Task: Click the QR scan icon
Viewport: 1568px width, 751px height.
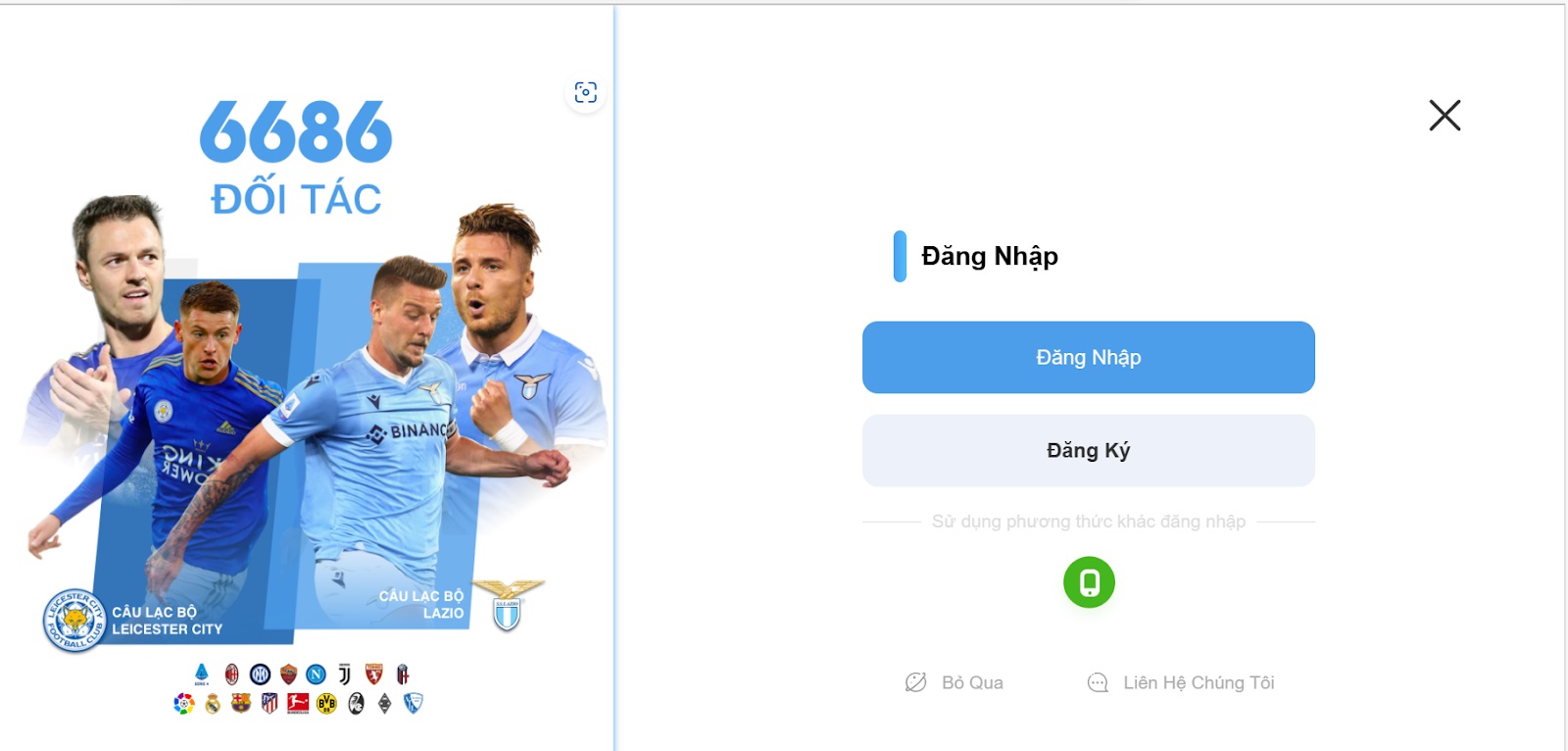Action: pyautogui.click(x=585, y=92)
